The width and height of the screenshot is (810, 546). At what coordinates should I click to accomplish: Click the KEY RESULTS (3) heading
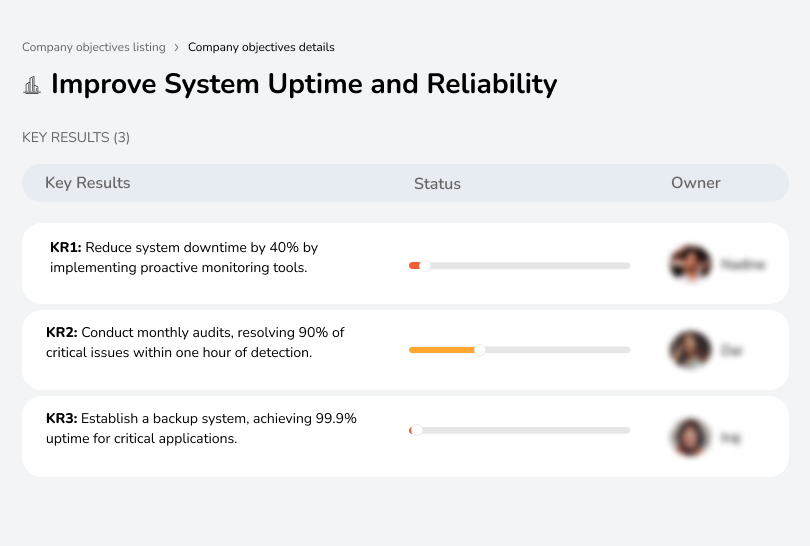(76, 137)
